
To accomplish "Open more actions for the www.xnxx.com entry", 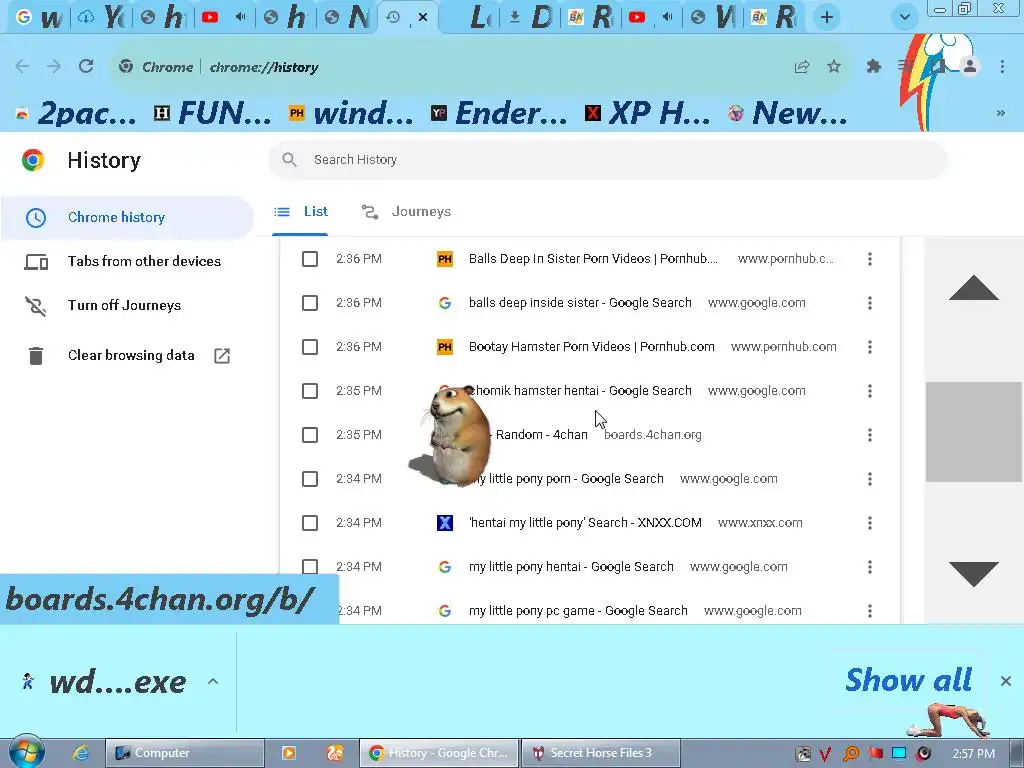I will tap(869, 523).
